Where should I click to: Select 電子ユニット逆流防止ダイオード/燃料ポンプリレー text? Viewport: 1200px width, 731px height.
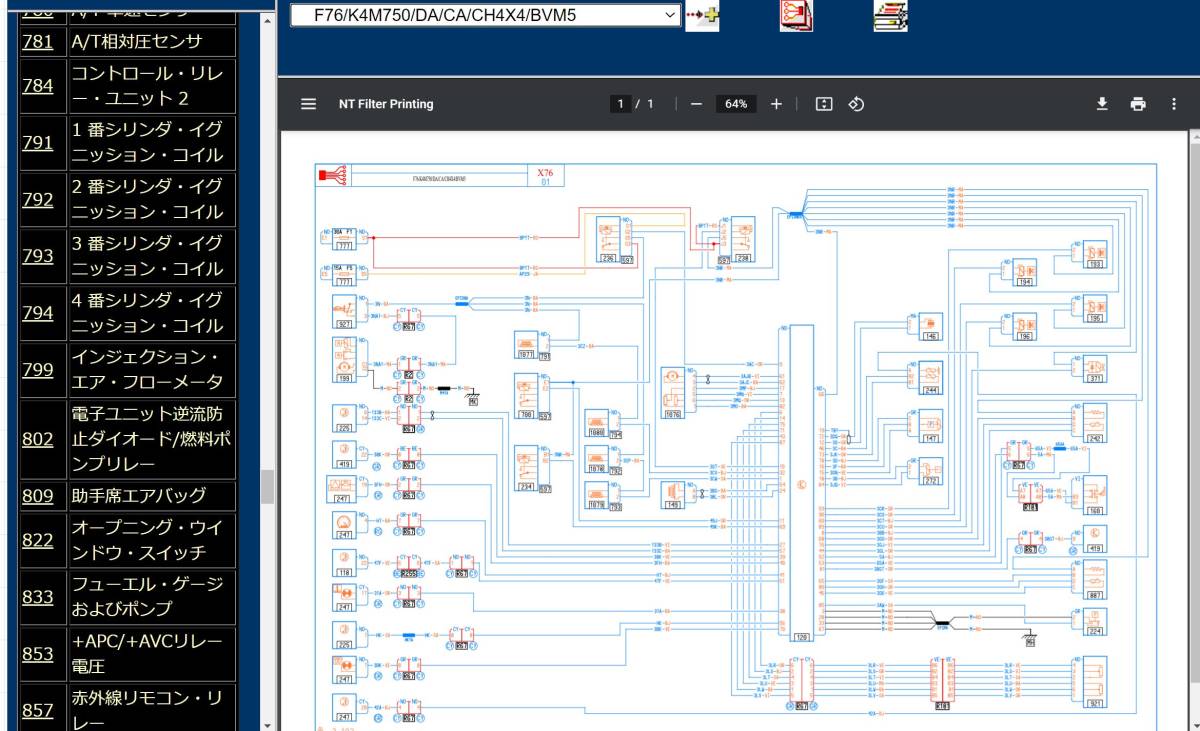pos(152,439)
